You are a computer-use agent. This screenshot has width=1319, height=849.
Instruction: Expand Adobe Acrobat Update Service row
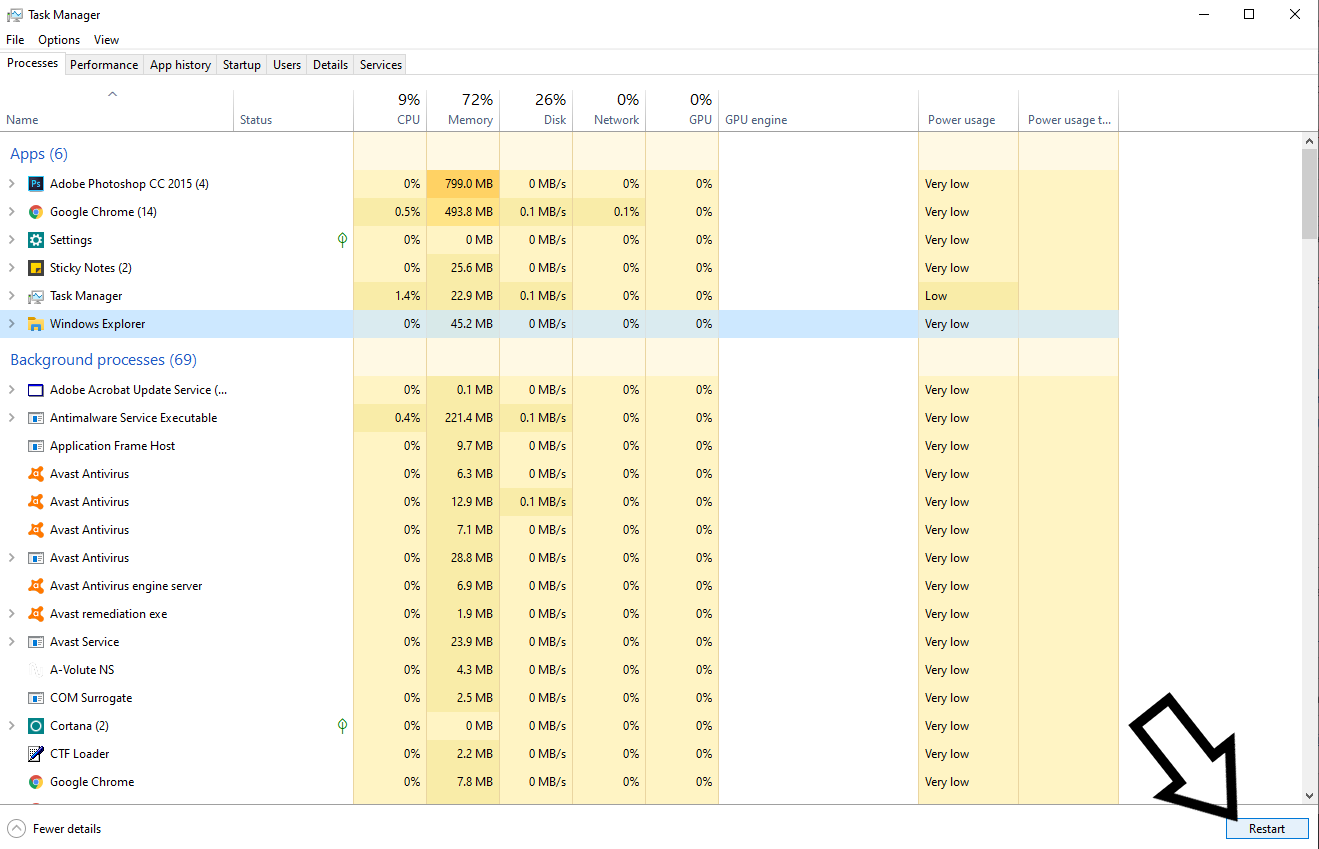[12, 390]
